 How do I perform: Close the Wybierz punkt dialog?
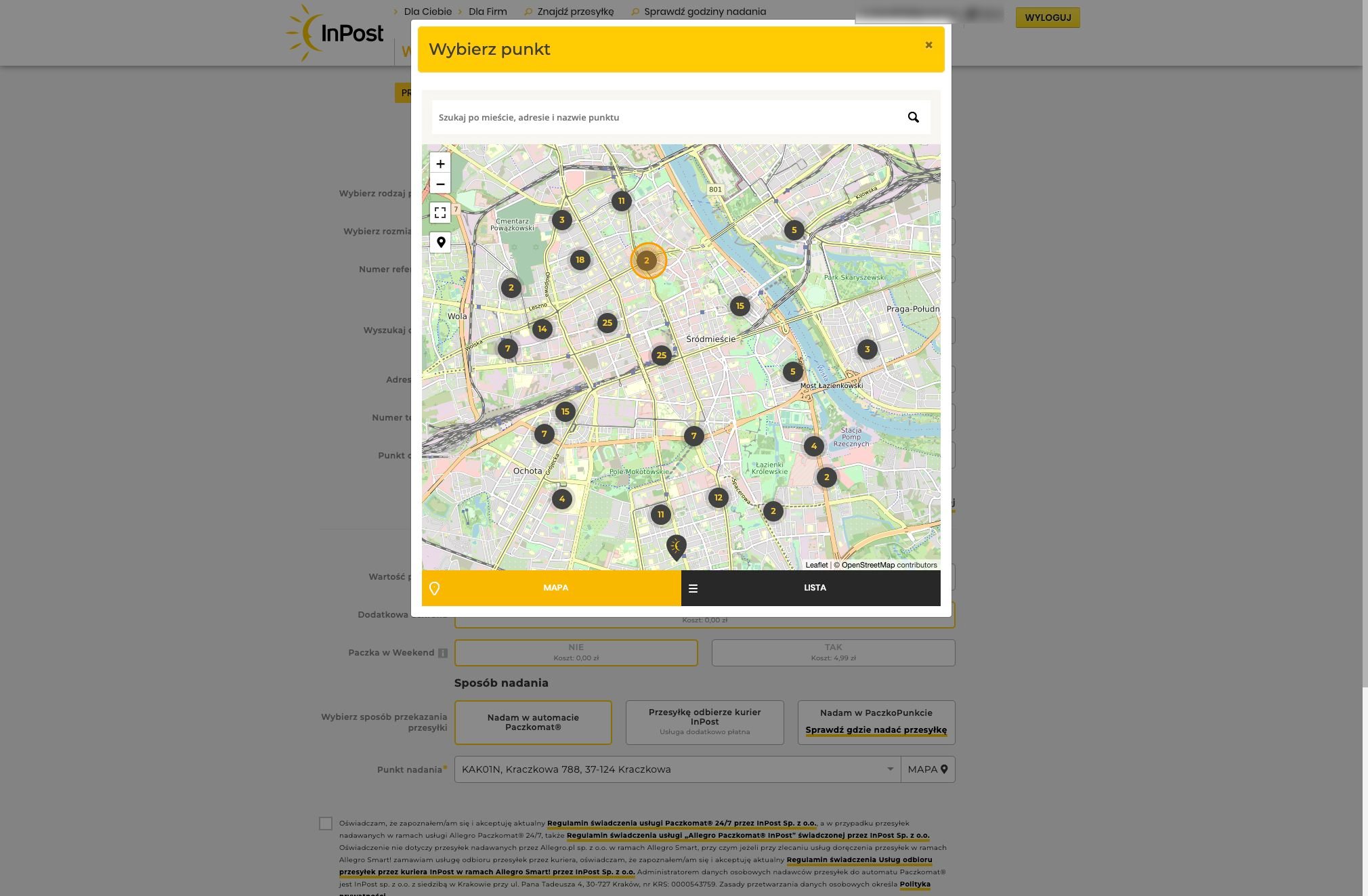click(929, 45)
